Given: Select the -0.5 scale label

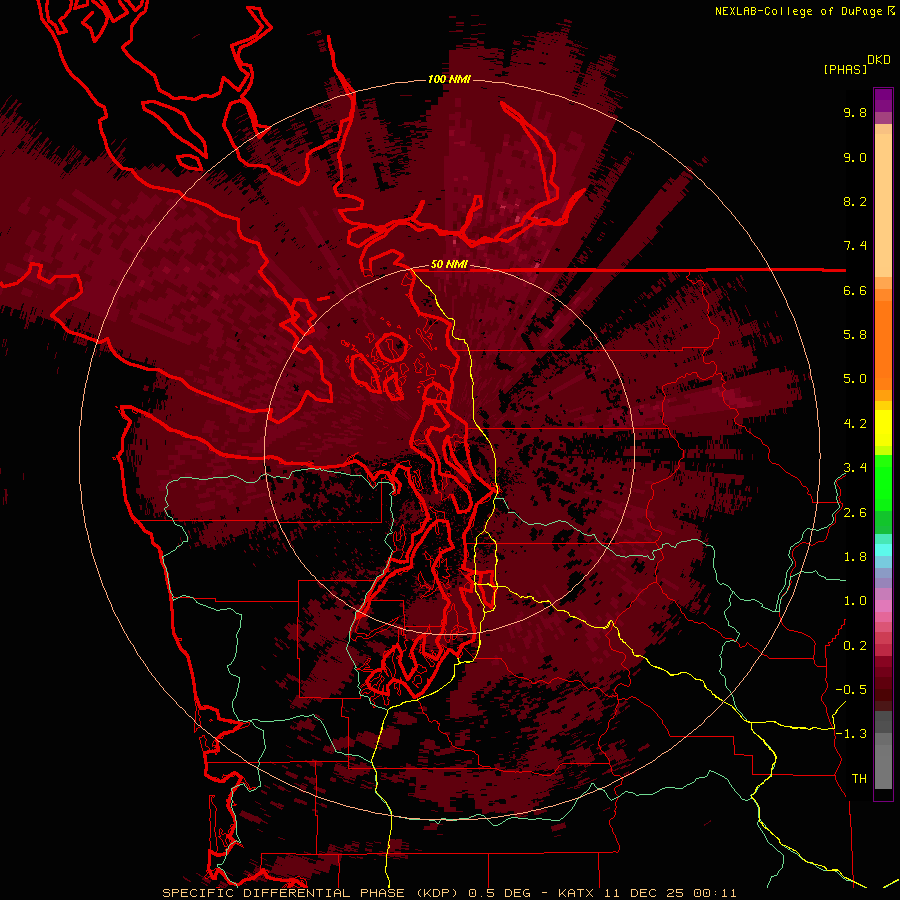Looking at the screenshot, I should [851, 690].
